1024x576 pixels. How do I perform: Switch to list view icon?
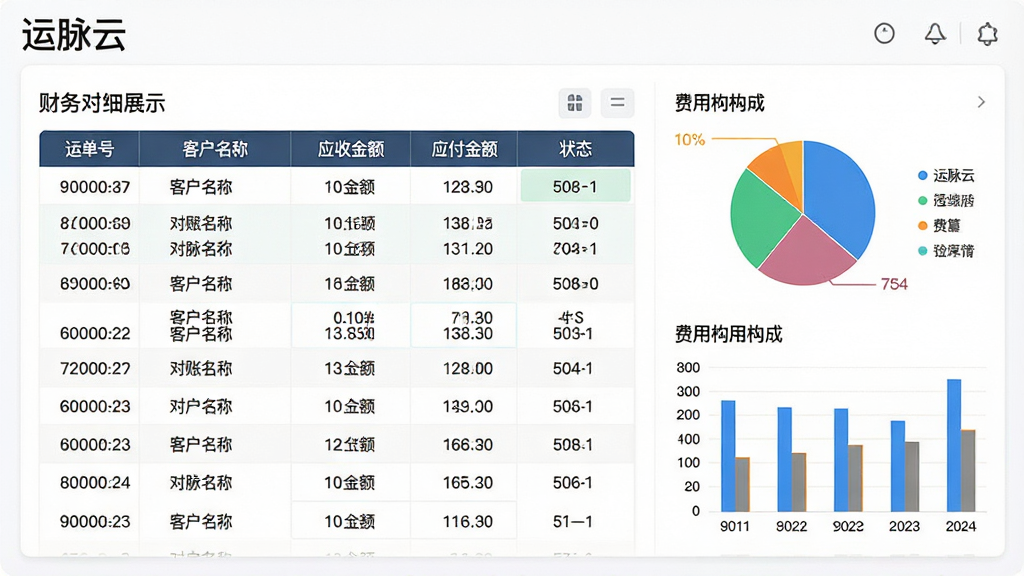[x=617, y=103]
